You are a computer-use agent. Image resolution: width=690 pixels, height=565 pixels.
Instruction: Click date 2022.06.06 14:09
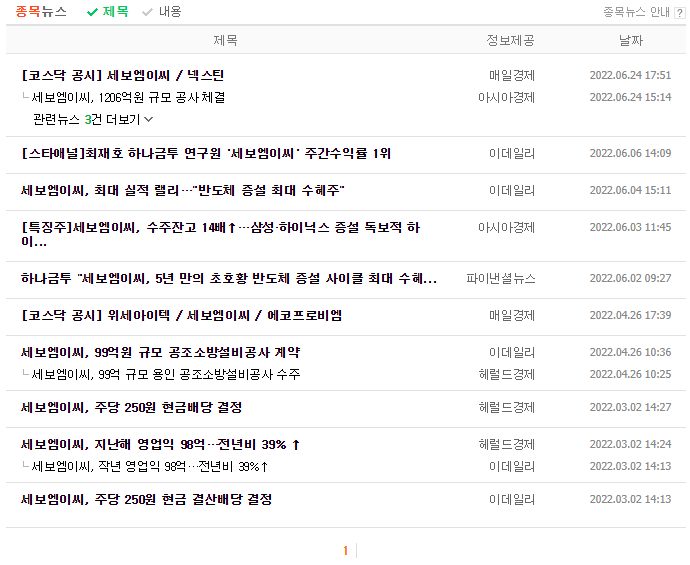tap(630, 153)
